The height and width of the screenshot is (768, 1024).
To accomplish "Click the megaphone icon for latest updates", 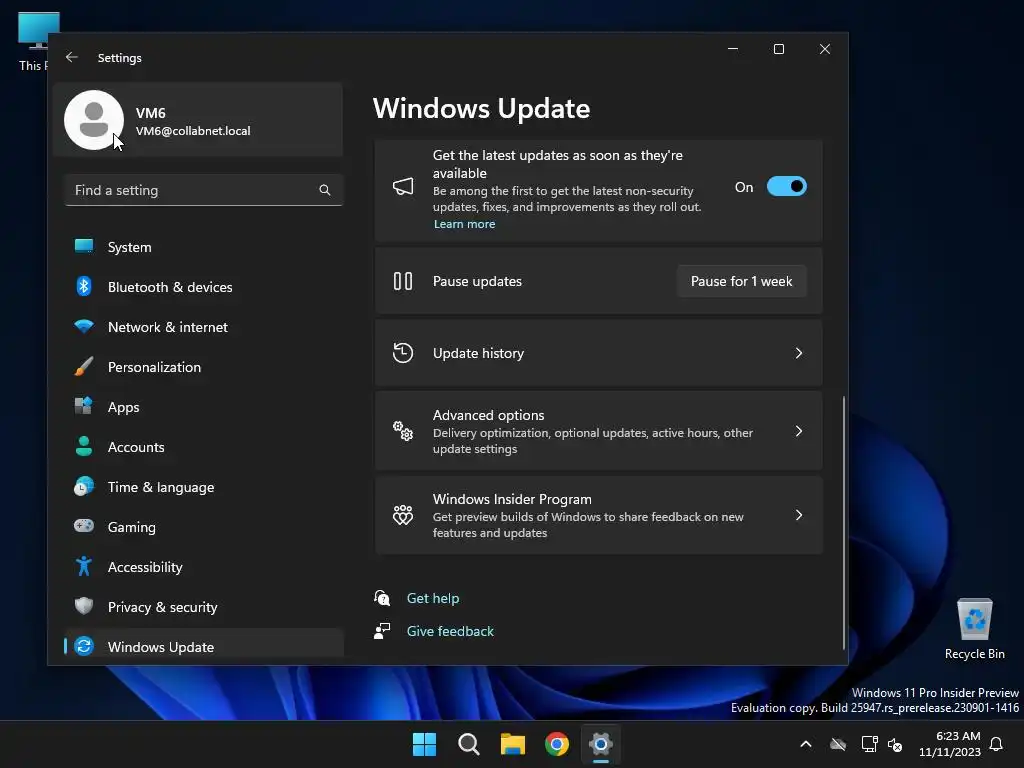I will tap(403, 187).
